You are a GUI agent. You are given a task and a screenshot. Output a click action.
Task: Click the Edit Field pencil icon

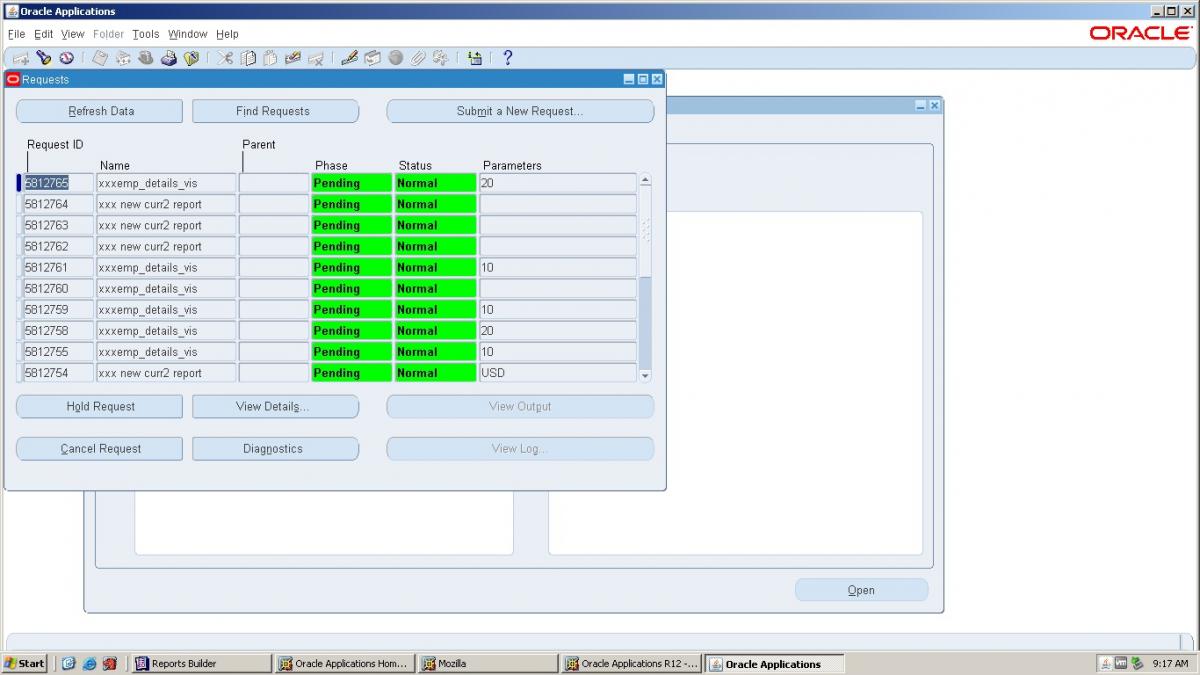[x=349, y=58]
